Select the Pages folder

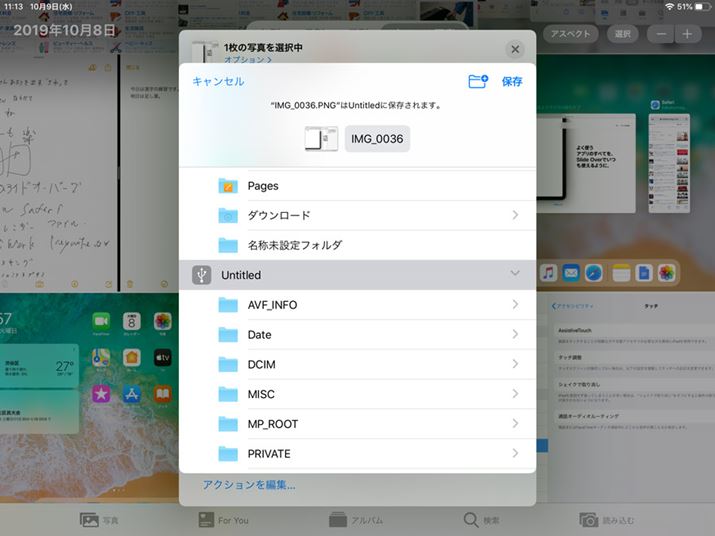pyautogui.click(x=263, y=186)
